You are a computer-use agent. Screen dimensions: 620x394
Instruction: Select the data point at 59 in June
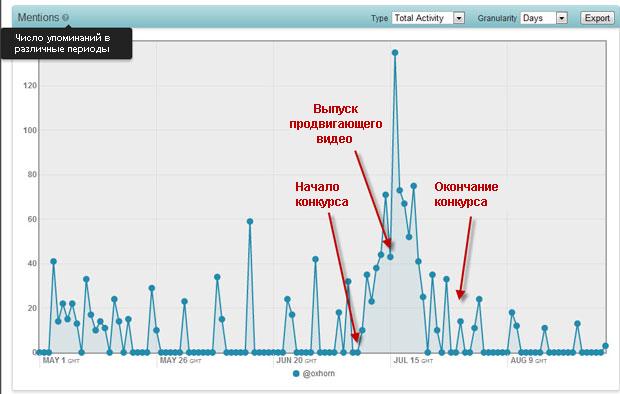pos(250,222)
